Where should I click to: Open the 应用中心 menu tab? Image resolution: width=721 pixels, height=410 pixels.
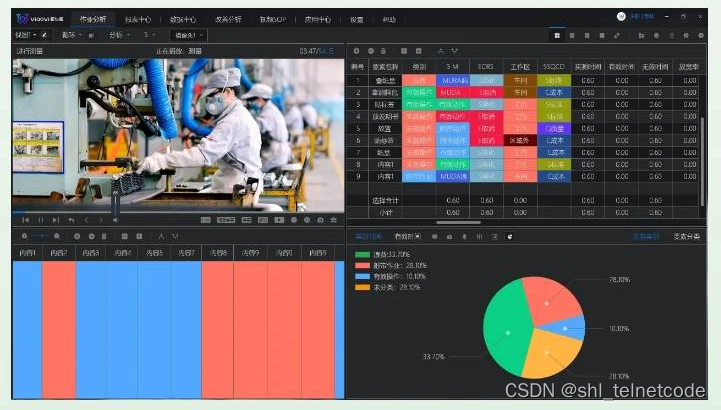(x=318, y=20)
